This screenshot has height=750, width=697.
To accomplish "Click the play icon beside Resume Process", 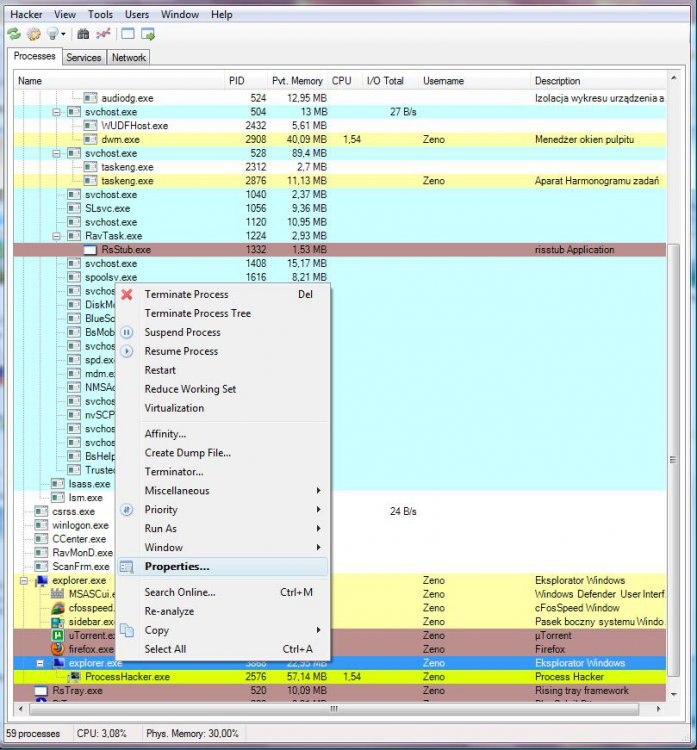I will pos(127,351).
